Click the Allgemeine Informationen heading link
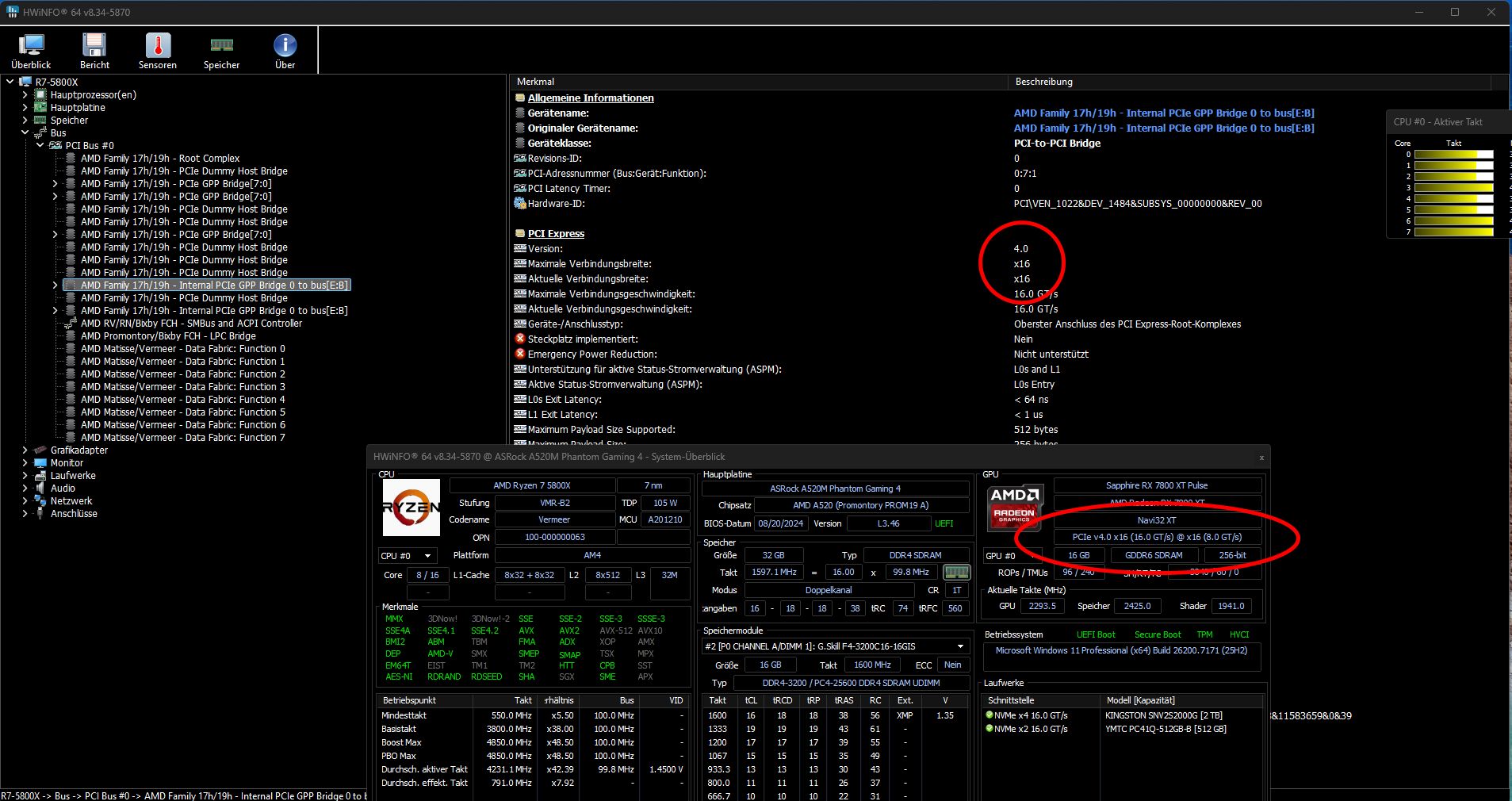The image size is (1512, 801). [591, 98]
